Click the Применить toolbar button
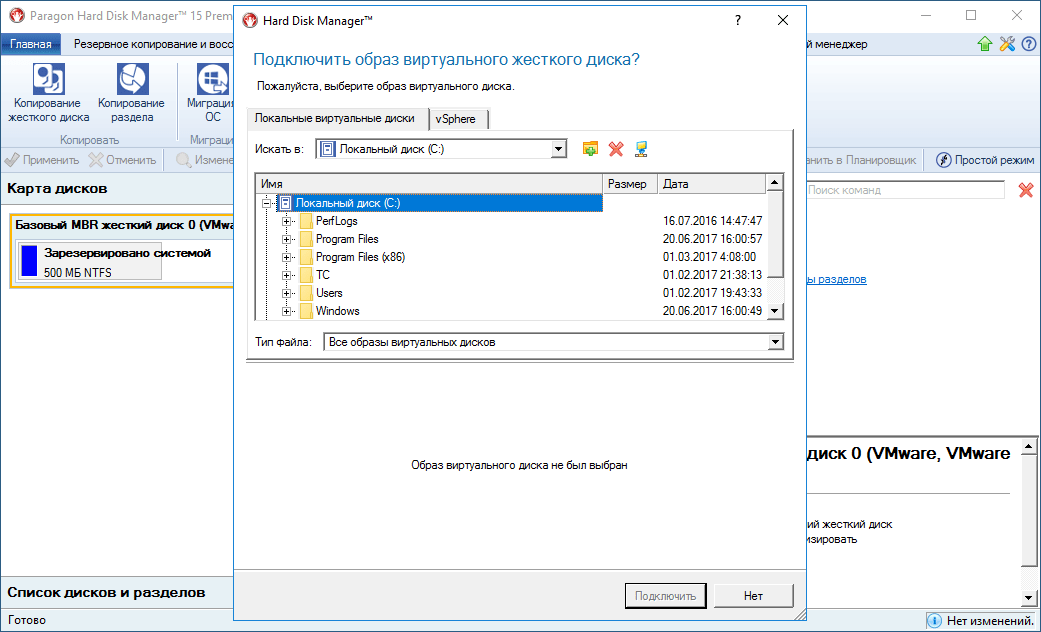The width and height of the screenshot is (1041, 632). [42, 160]
